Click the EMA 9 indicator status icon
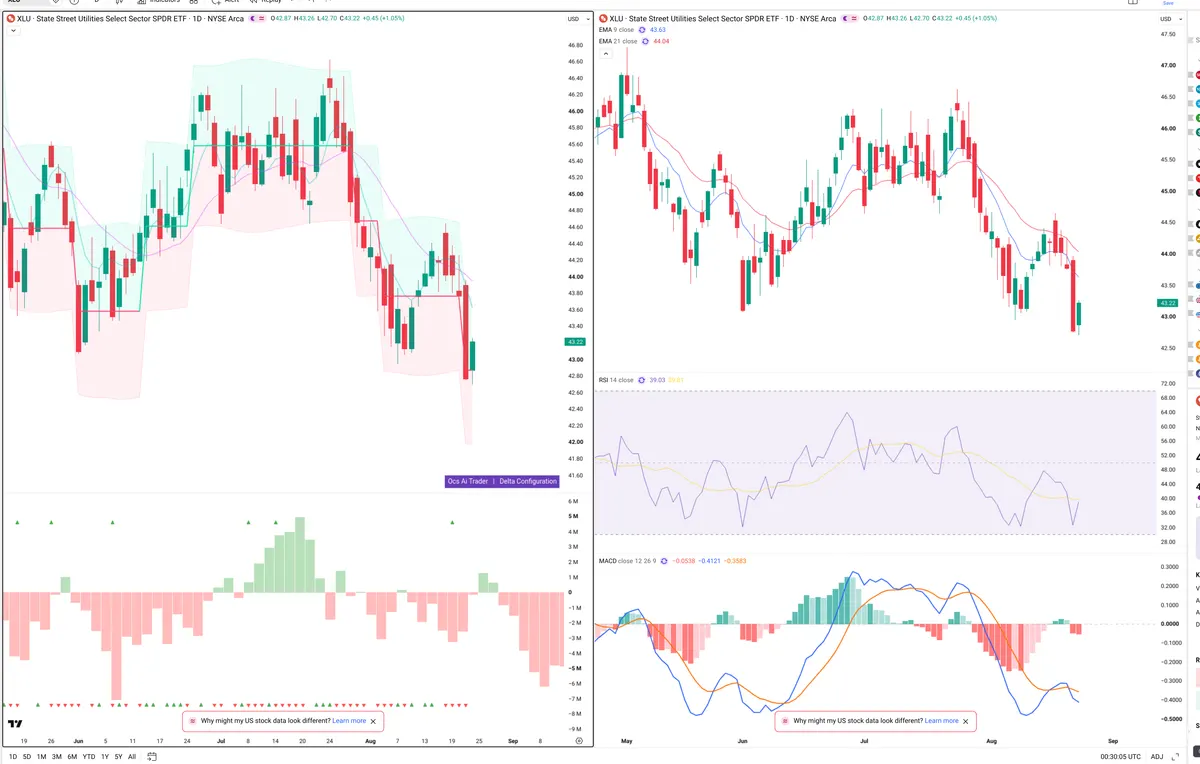 pos(643,30)
